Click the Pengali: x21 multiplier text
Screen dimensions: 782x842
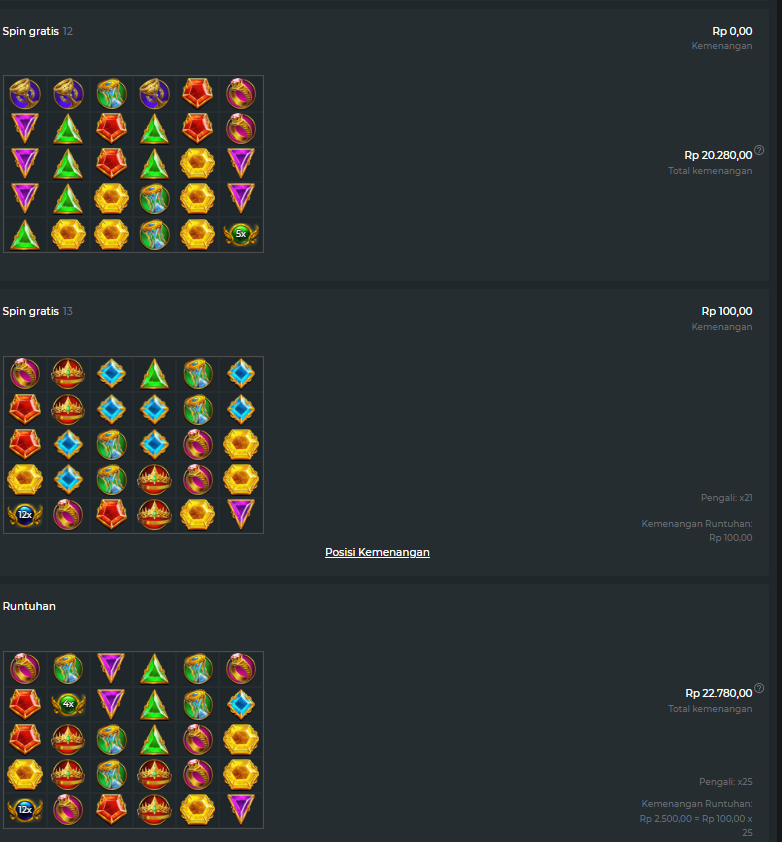point(726,498)
